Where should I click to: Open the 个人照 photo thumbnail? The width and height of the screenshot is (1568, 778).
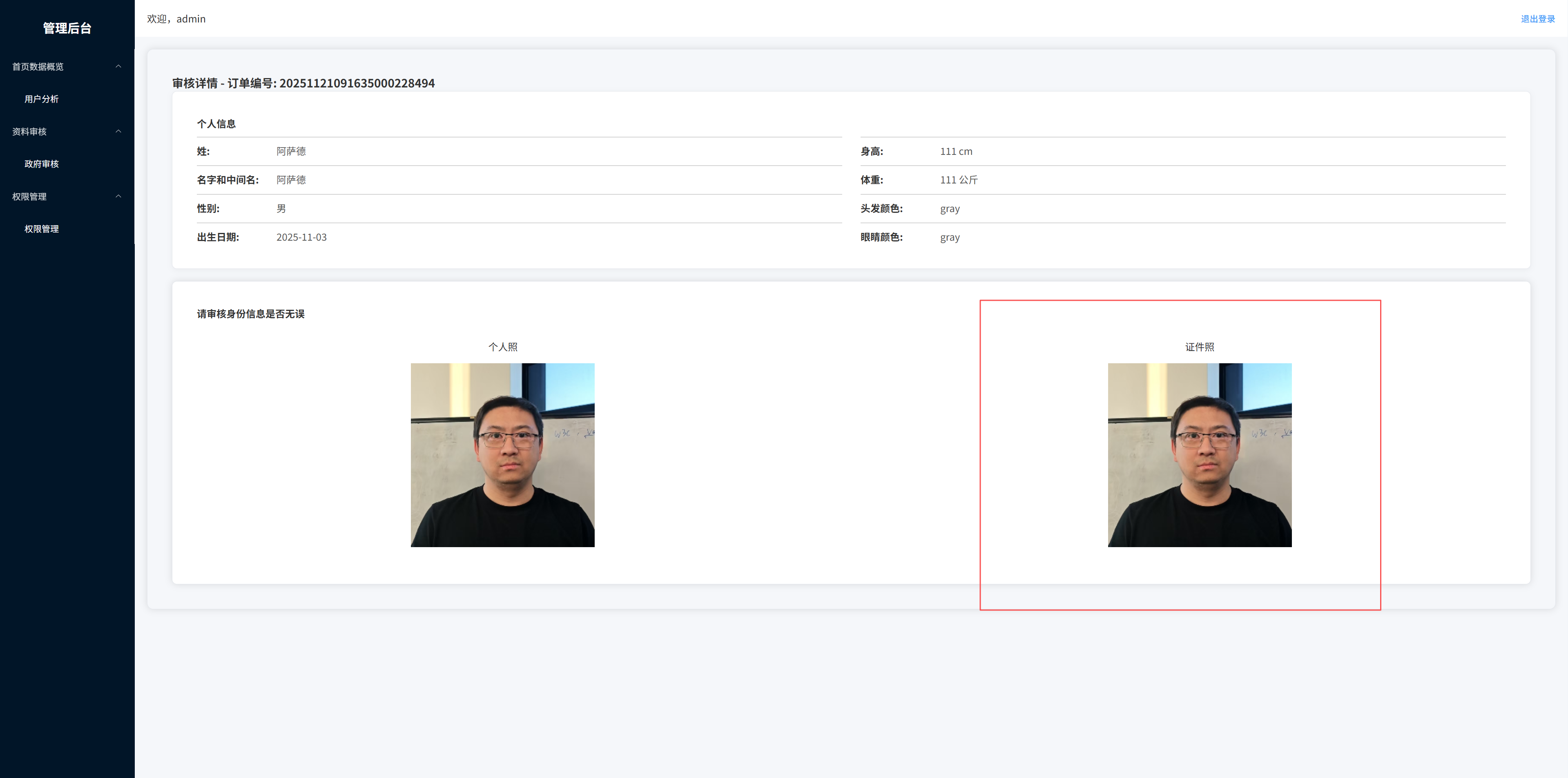pos(502,455)
